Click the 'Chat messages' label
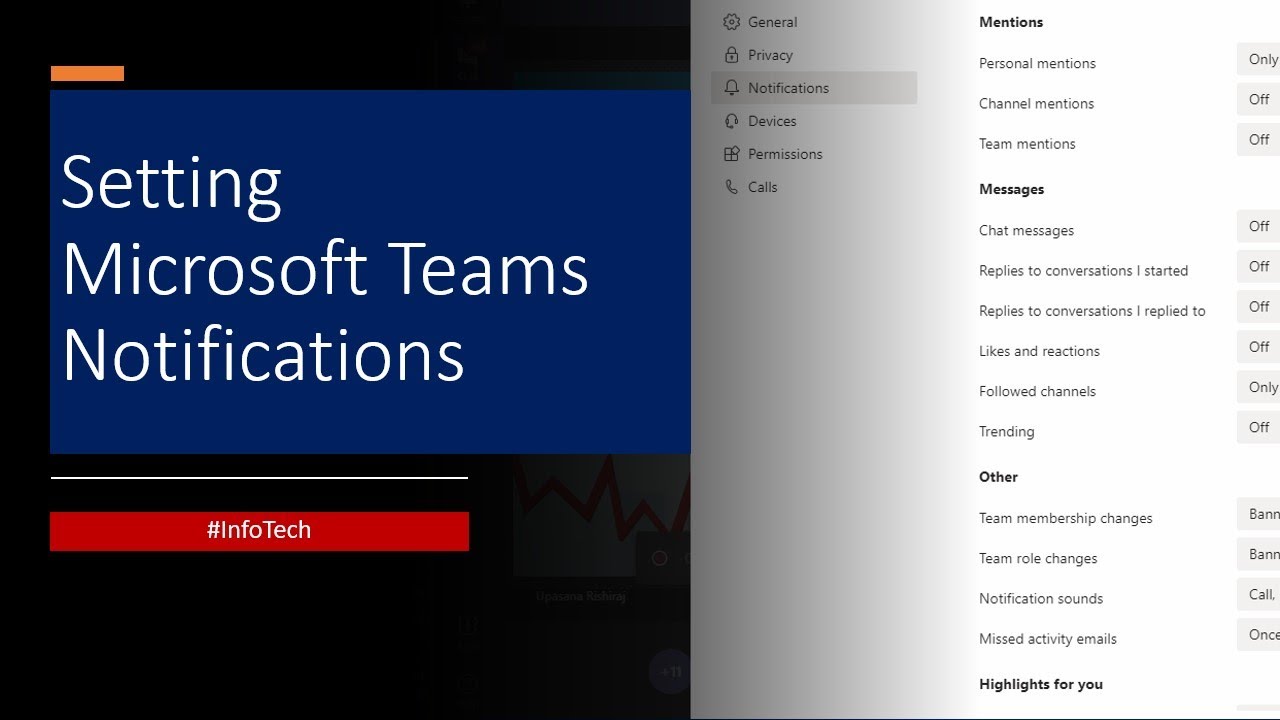The image size is (1280, 720). pyautogui.click(x=1026, y=230)
